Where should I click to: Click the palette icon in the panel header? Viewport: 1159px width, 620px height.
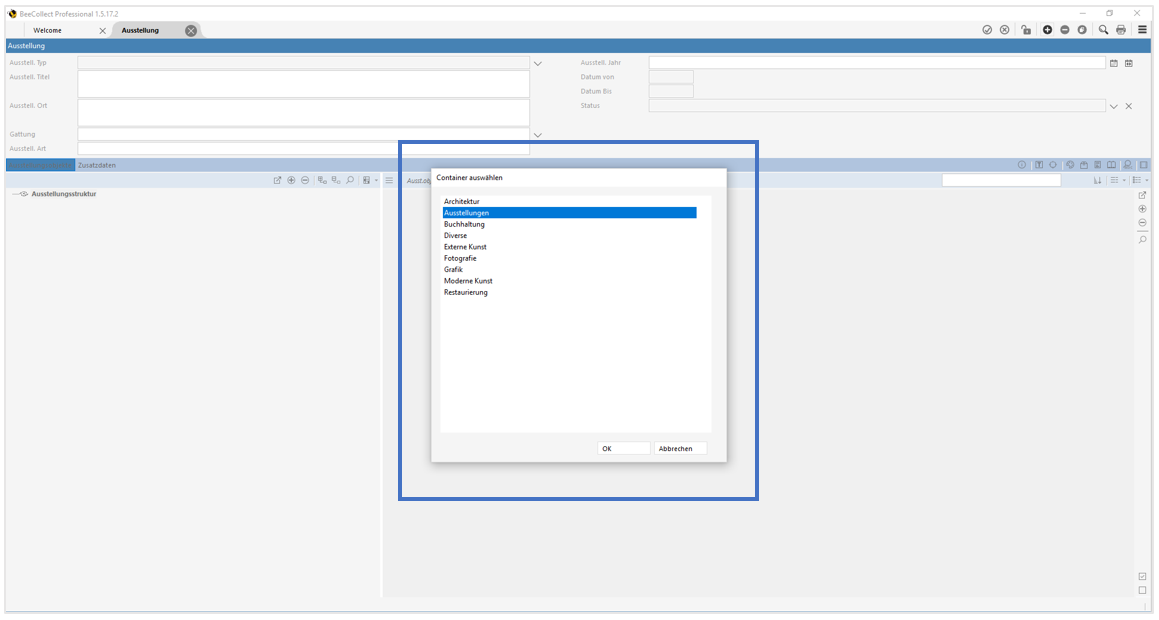point(1069,165)
